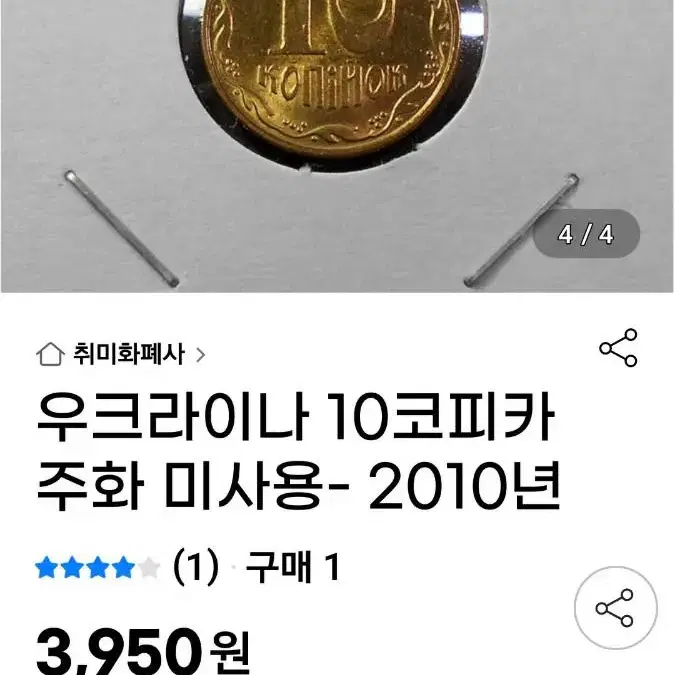Tap the round floating share button
This screenshot has height=675, width=675.
point(616,607)
